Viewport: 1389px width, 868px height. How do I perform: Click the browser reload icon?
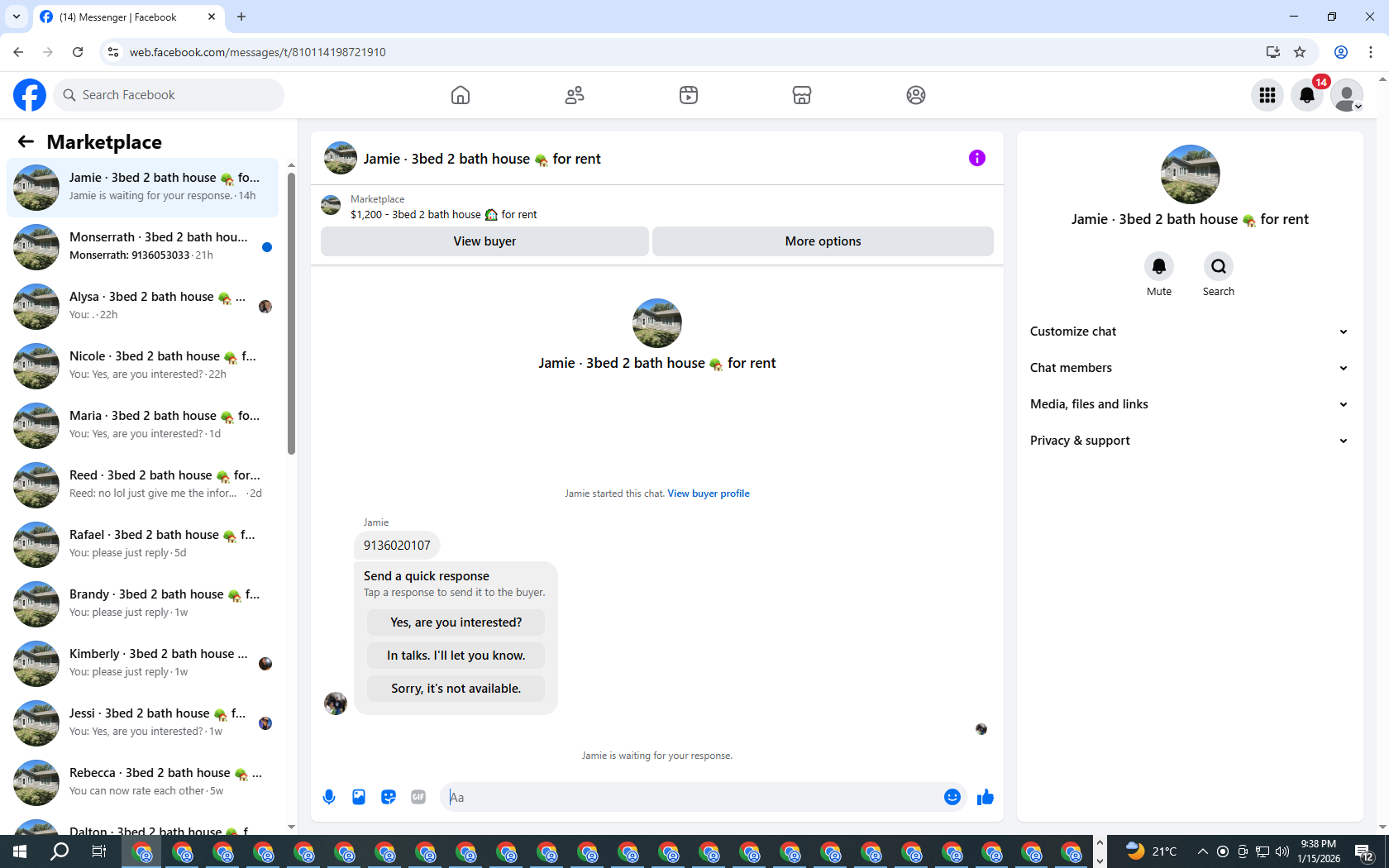click(x=78, y=52)
